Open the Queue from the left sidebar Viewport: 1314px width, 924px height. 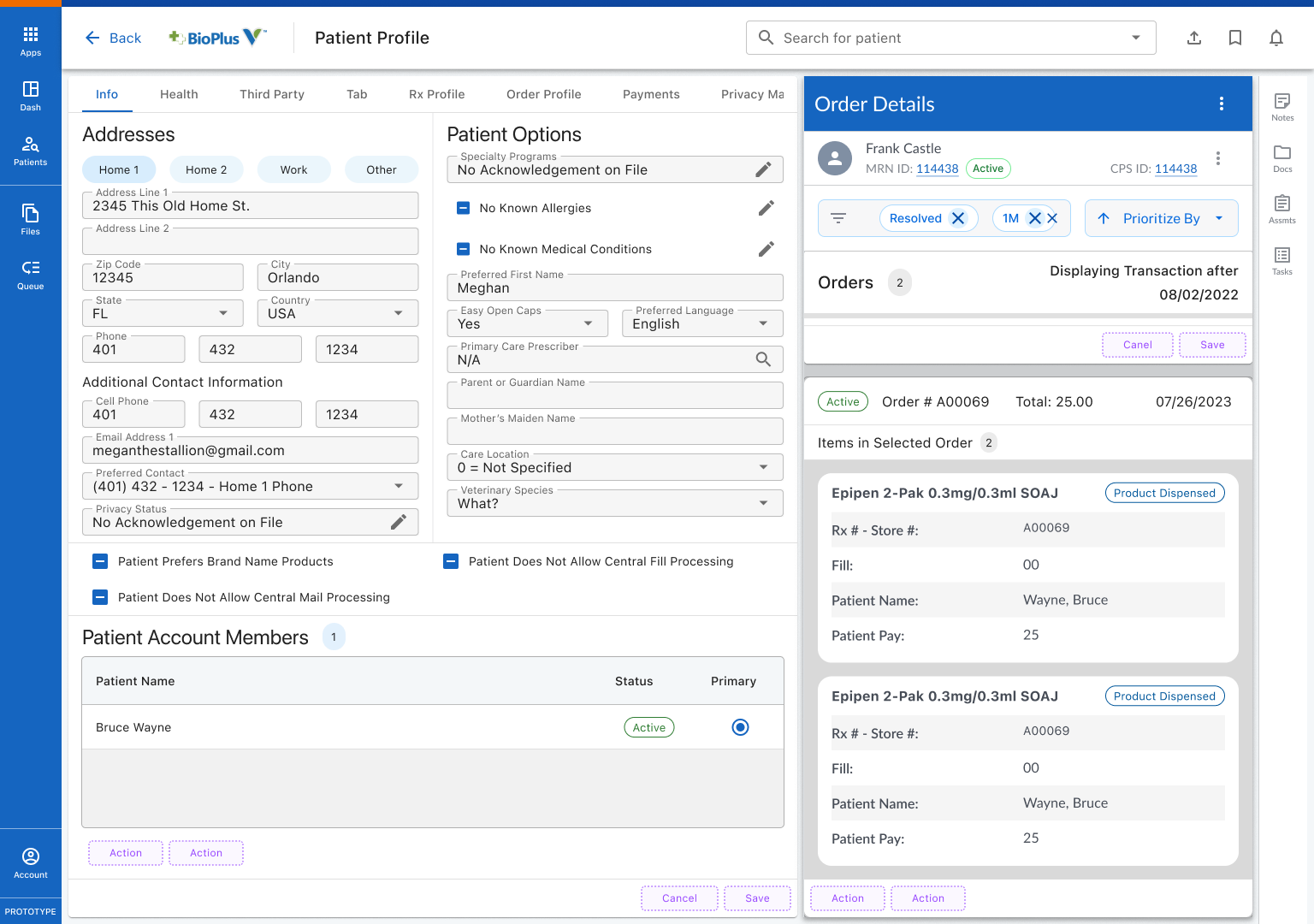point(31,272)
